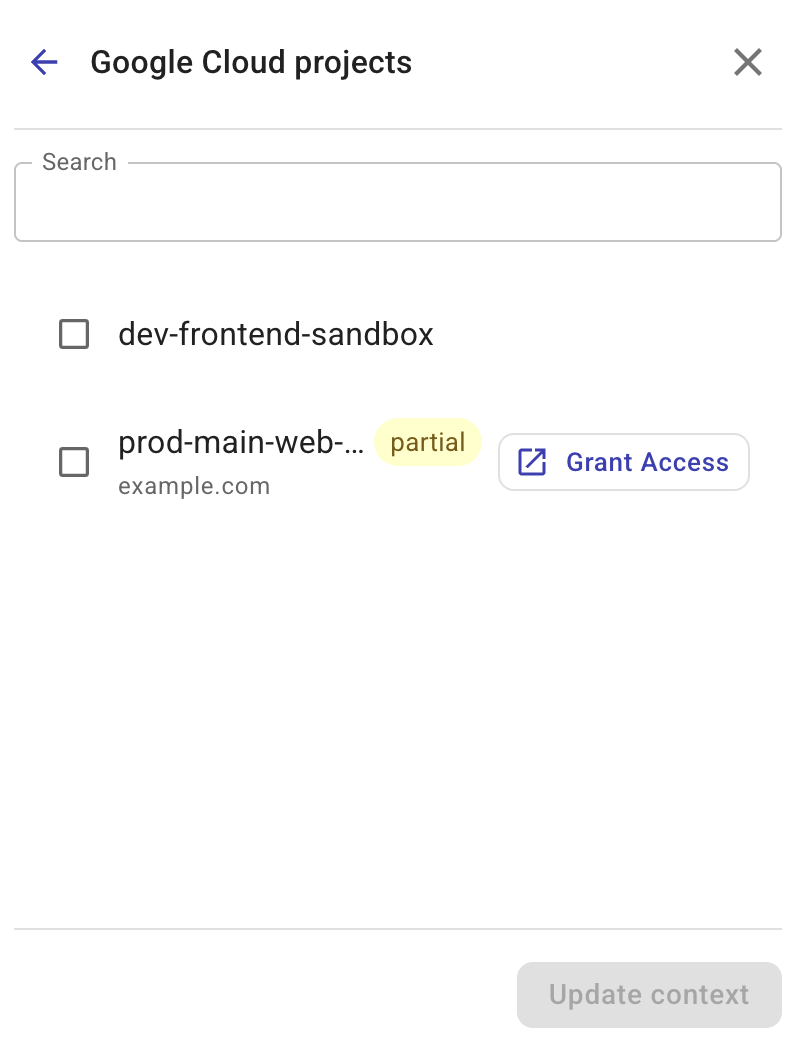Close the Google Cloud projects dialog

point(747,62)
